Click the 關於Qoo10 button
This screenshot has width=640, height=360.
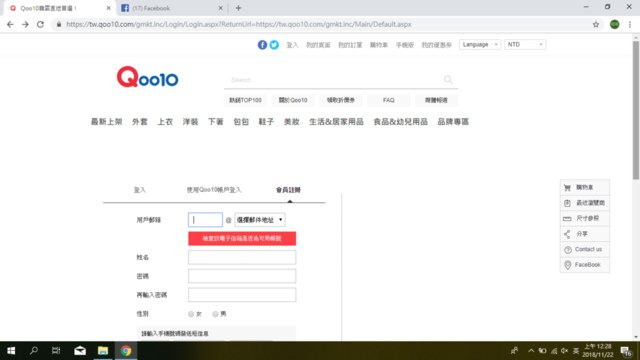click(x=293, y=100)
